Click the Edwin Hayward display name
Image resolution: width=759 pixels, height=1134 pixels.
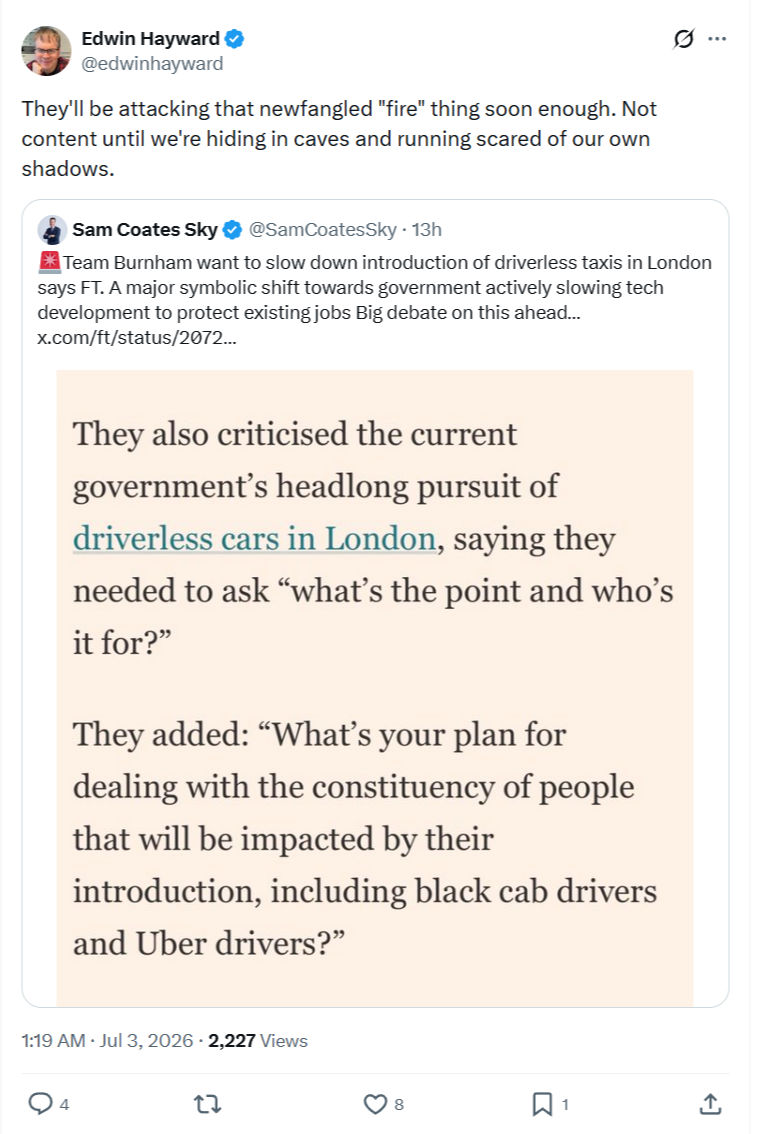[x=150, y=38]
